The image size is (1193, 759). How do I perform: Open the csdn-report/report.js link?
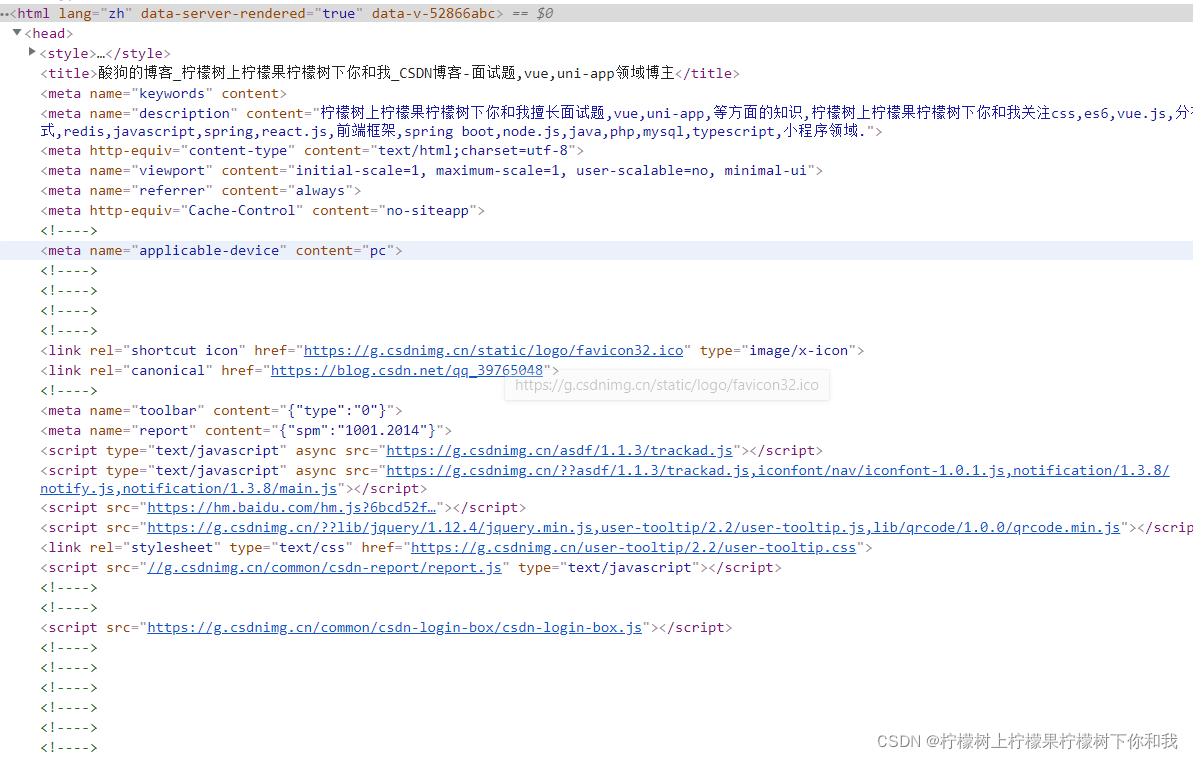tap(325, 567)
